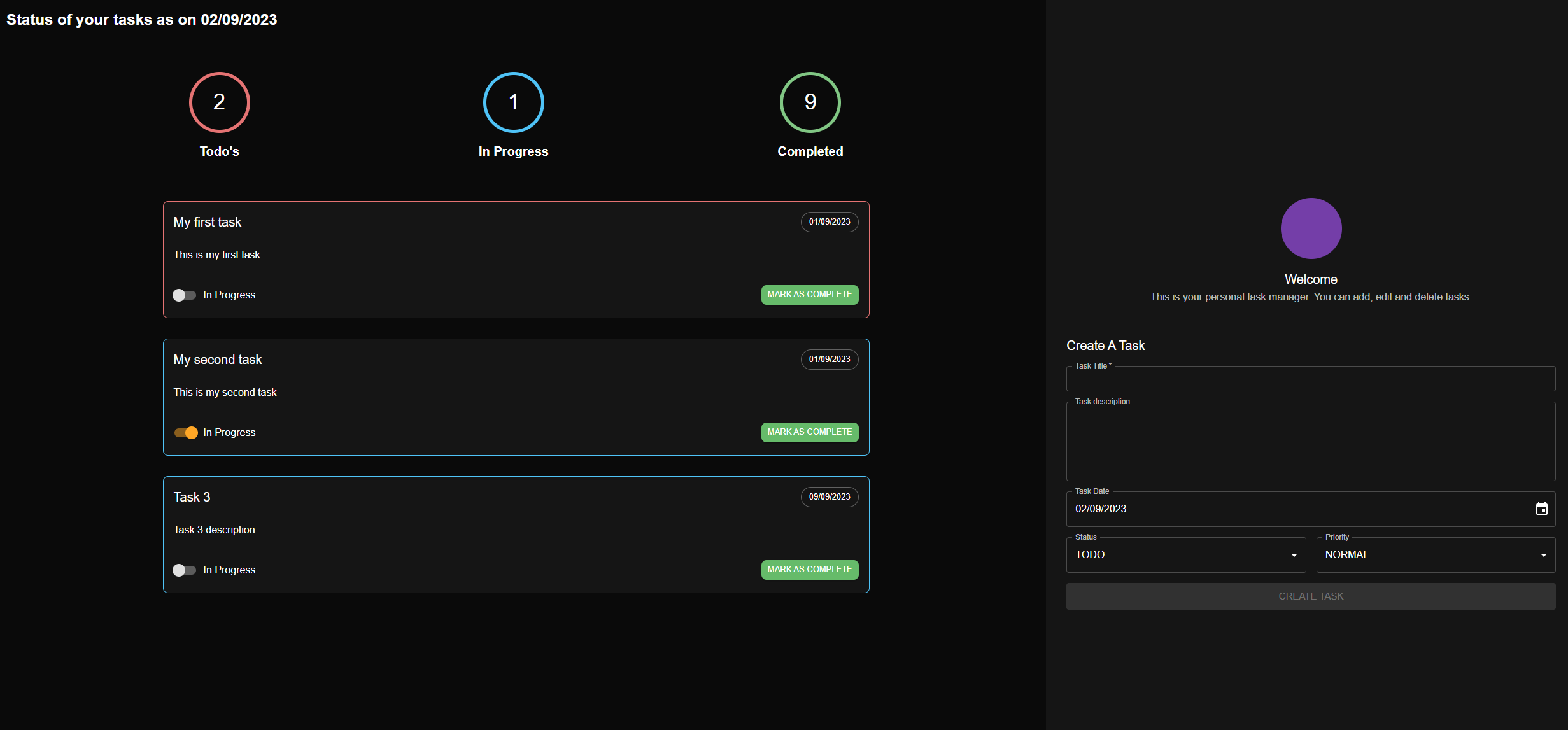The width and height of the screenshot is (1568, 730).
Task: Enable In Progress switch on Task 3
Action: tap(184, 570)
